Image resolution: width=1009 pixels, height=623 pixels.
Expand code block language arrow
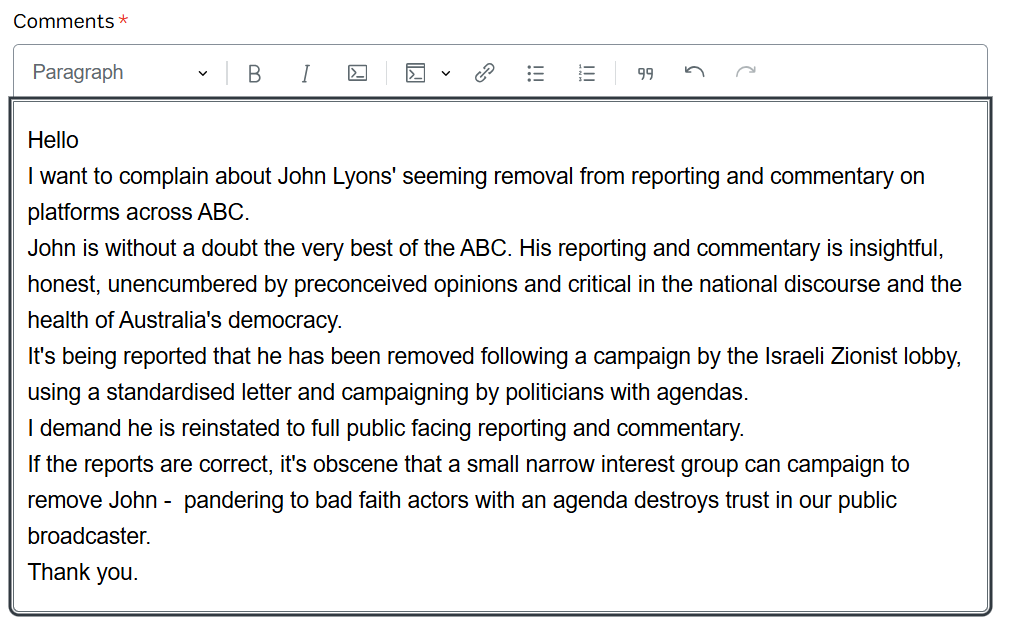pos(445,73)
